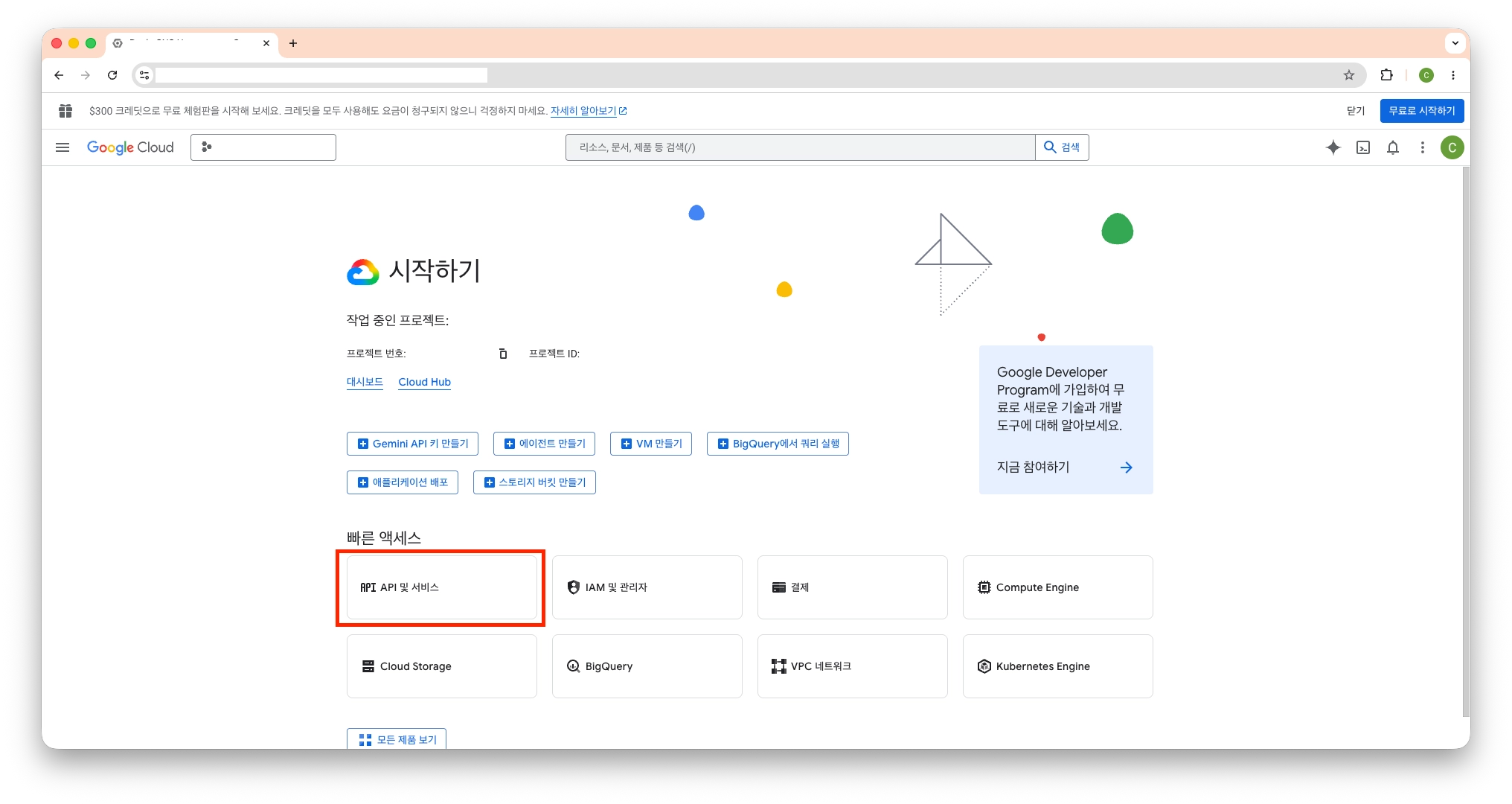This screenshot has height=804, width=1512.
Task: Click 애플리케이션 배포 button
Action: [x=403, y=482]
